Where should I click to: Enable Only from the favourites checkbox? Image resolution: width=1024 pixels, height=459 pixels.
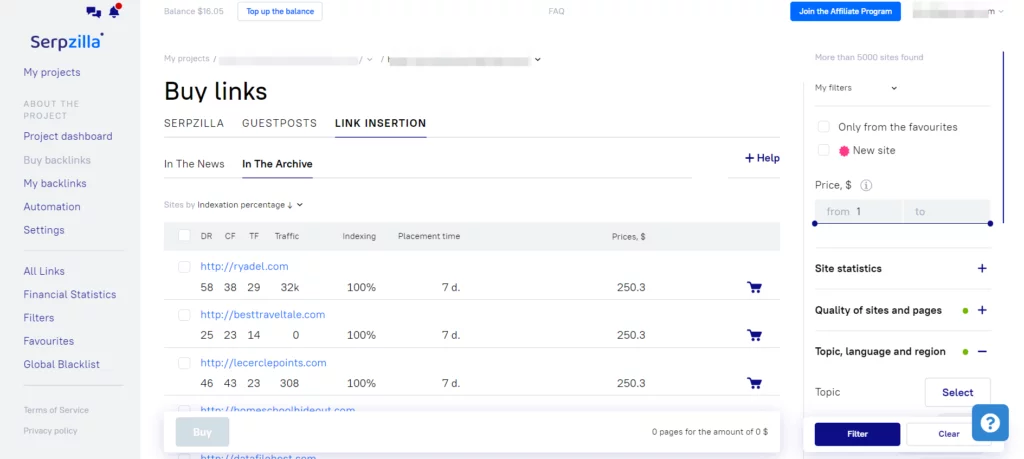[x=824, y=127]
